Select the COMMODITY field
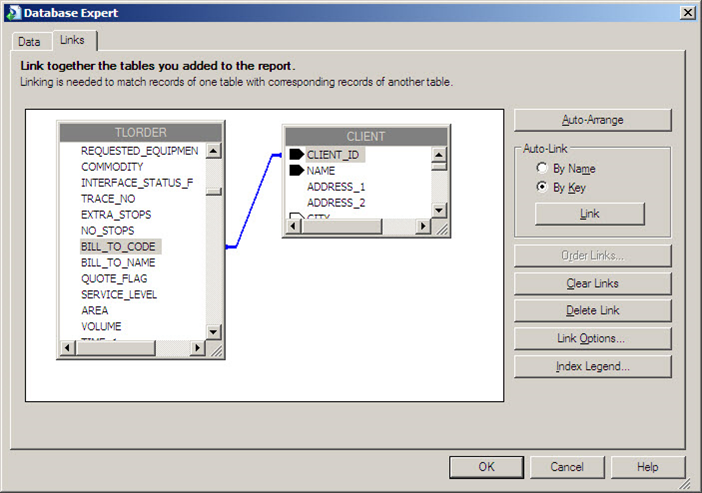This screenshot has height=493, width=702. (x=112, y=167)
